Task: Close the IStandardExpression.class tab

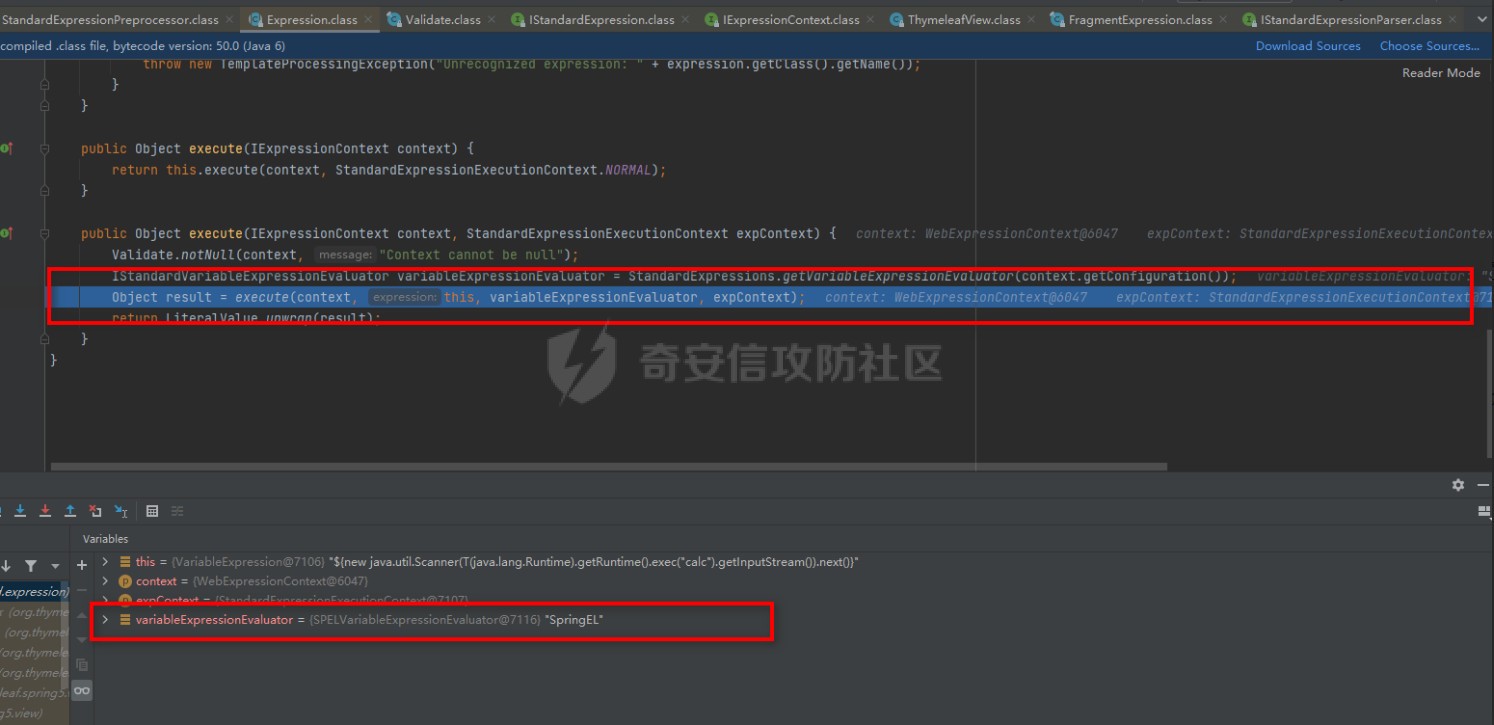Action: click(685, 20)
